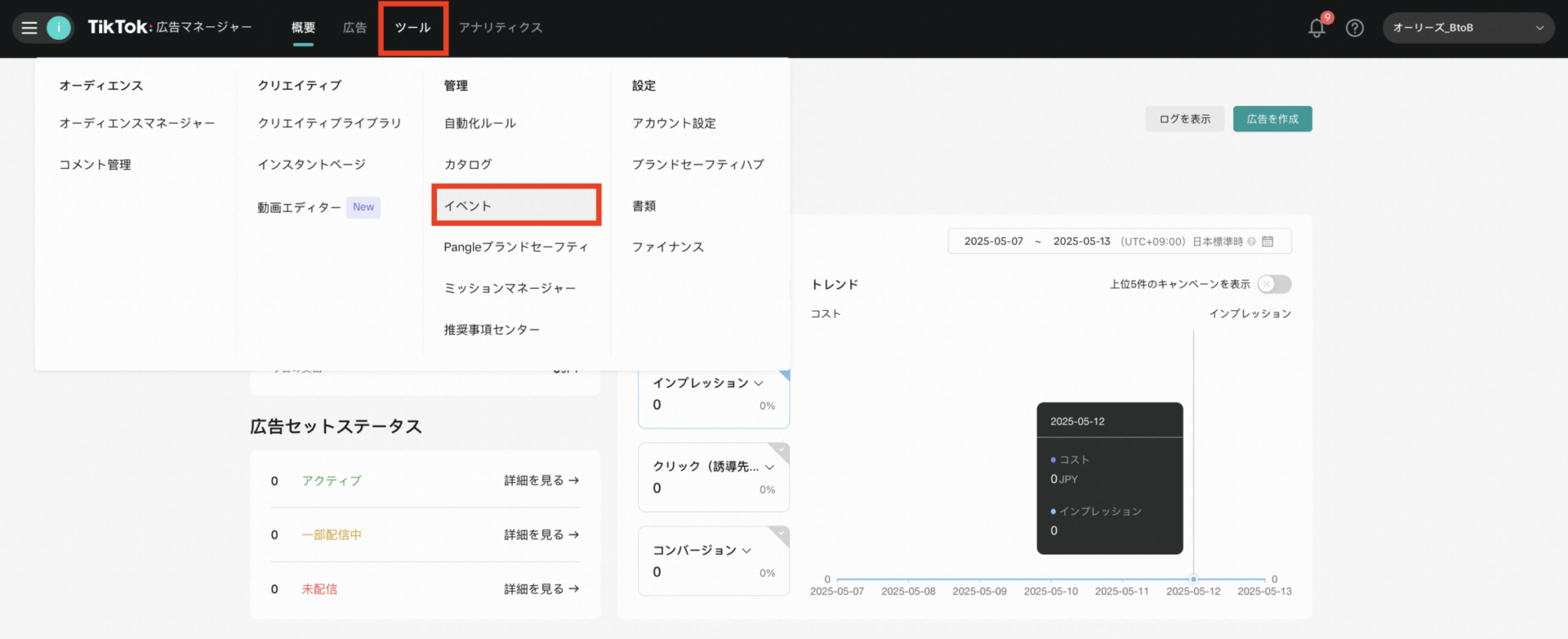Viewport: 1568px width, 639px height.
Task: Select 書類 menu item
Action: click(644, 206)
